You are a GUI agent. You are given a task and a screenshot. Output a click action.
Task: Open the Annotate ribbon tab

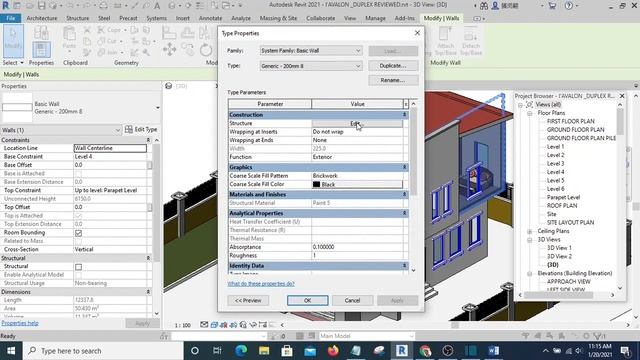[210, 18]
